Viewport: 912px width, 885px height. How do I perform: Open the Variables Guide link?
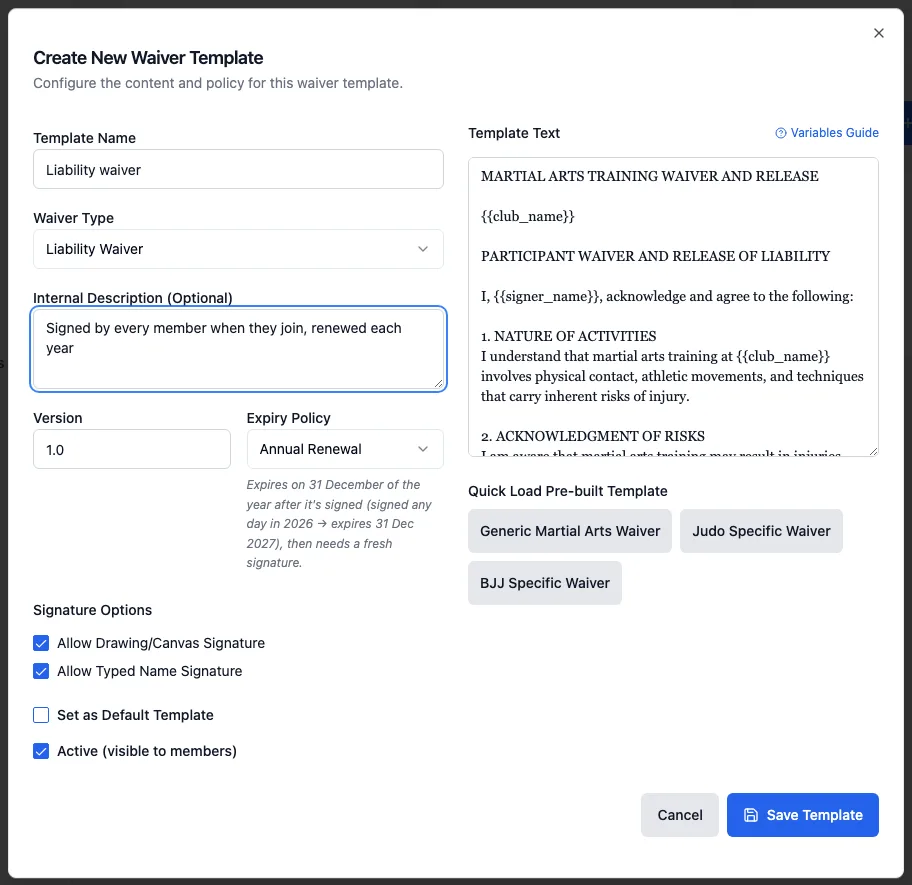click(x=826, y=133)
